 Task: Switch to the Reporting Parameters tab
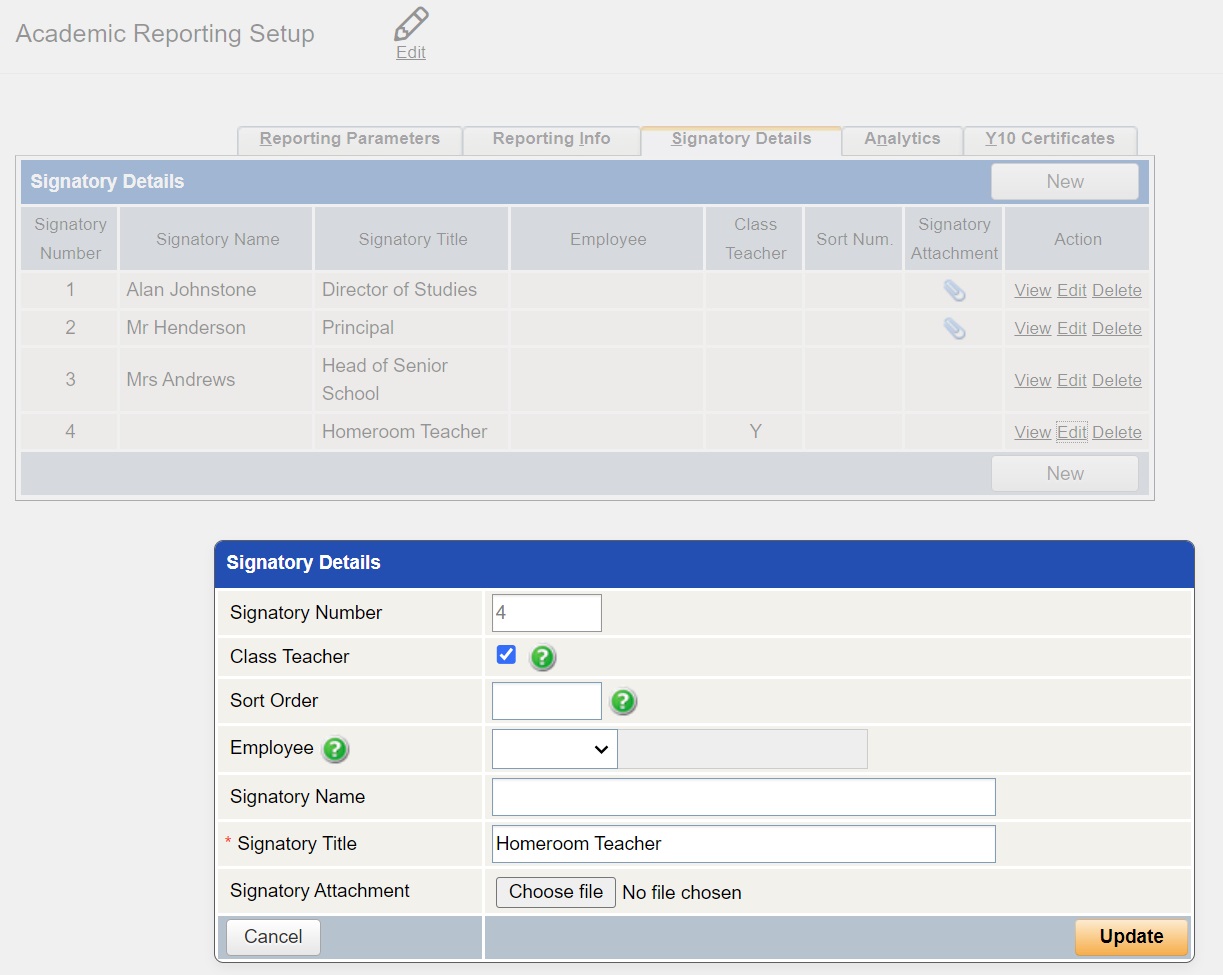[x=349, y=139]
